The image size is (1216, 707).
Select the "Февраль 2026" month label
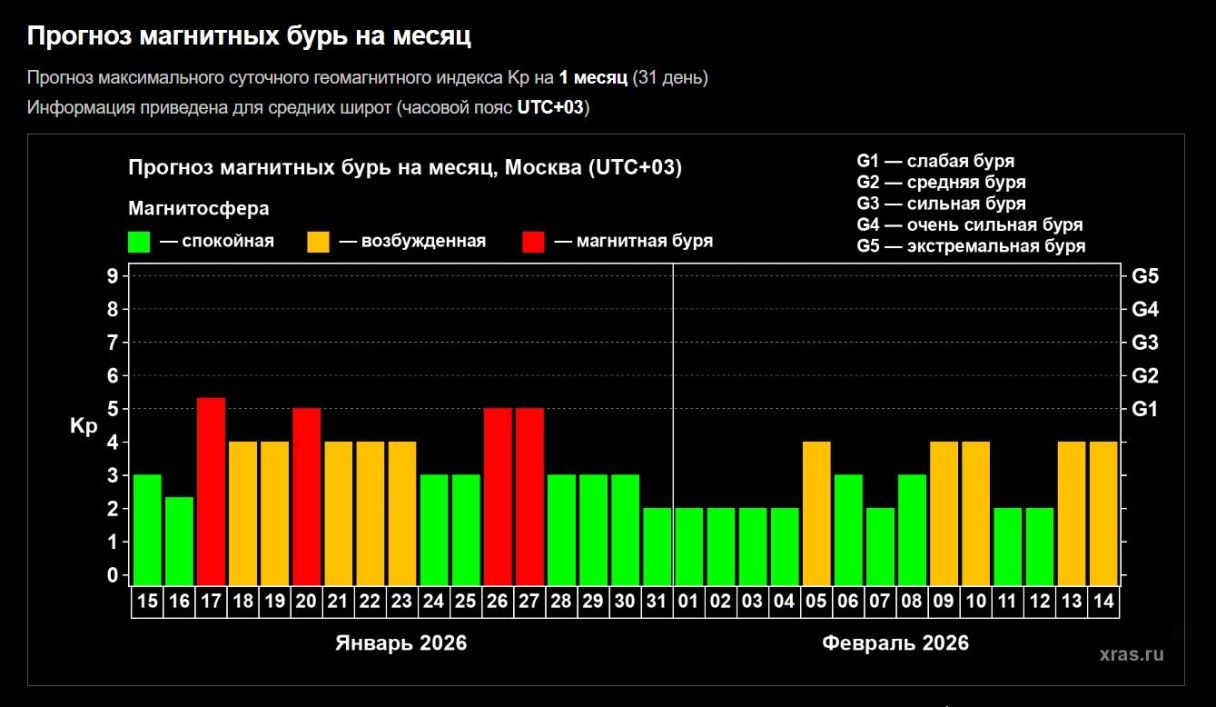pos(895,643)
